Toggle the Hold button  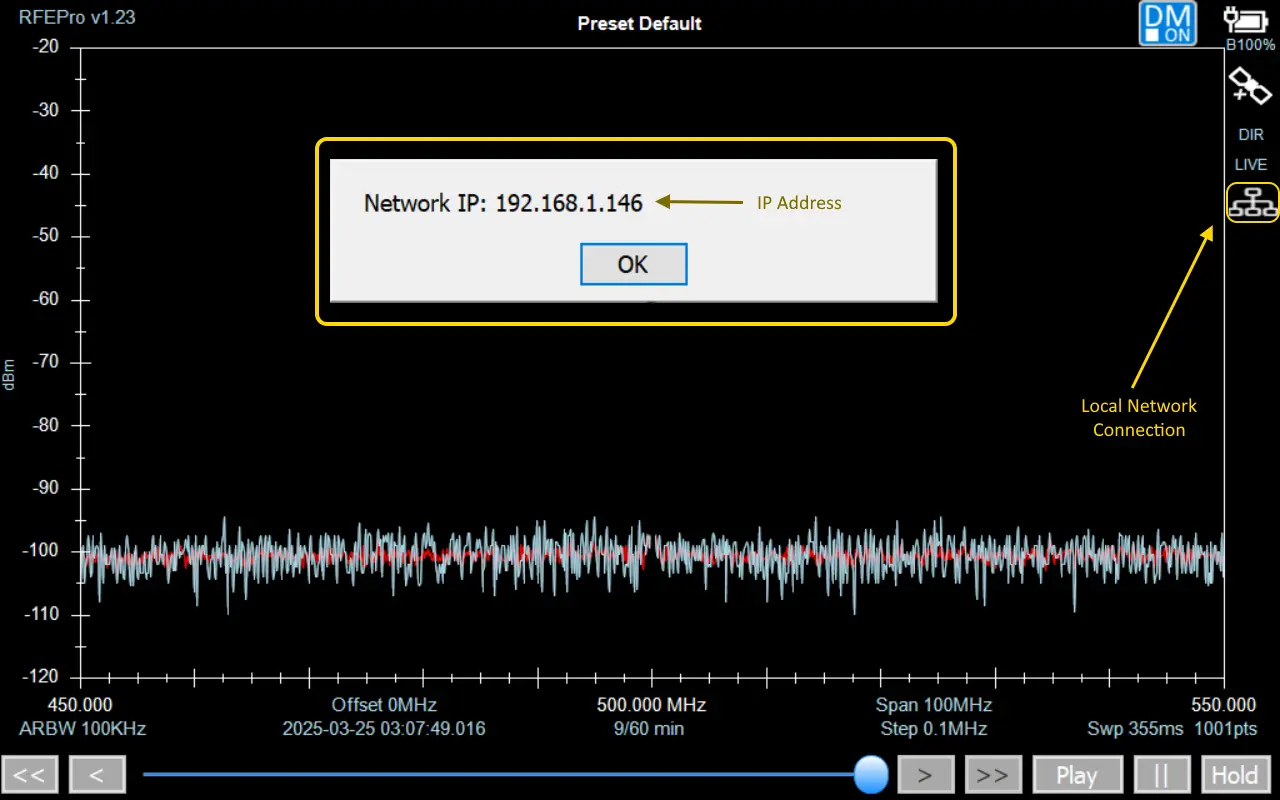coord(1235,775)
